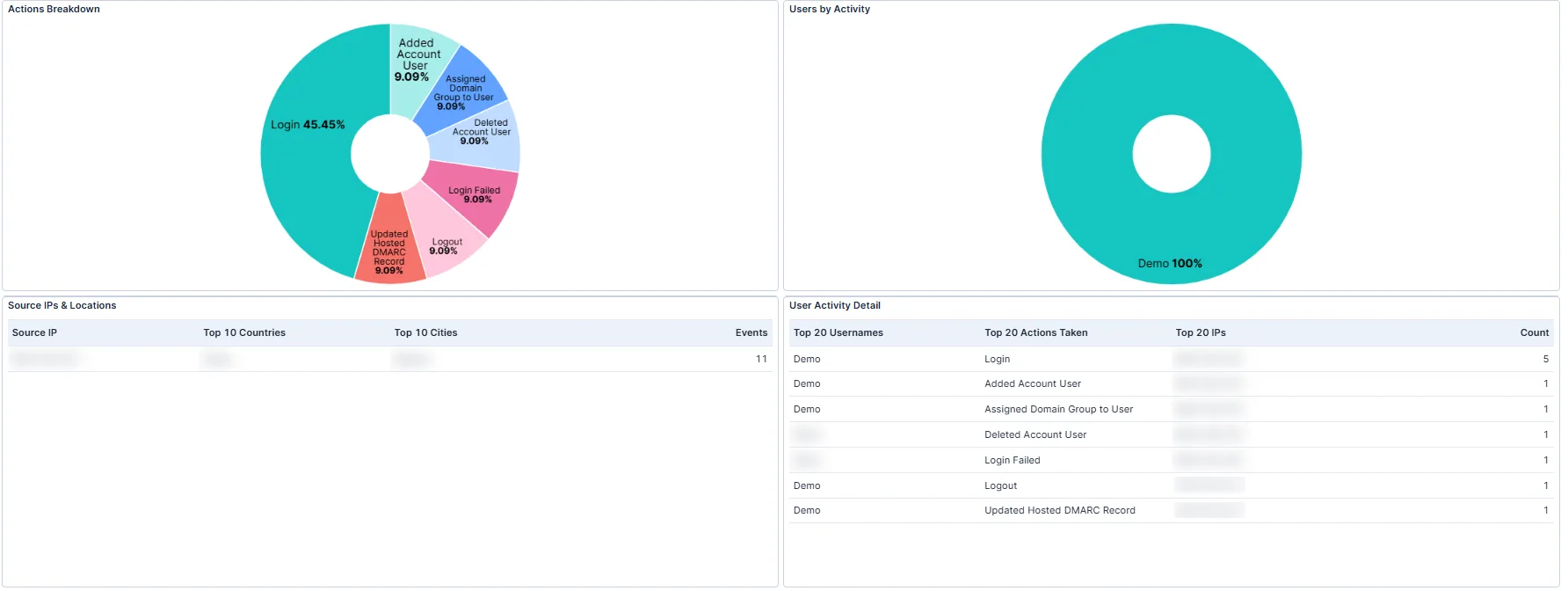1568x591 pixels.
Task: Click the Top 20 Usernames column header
Action: pos(838,332)
